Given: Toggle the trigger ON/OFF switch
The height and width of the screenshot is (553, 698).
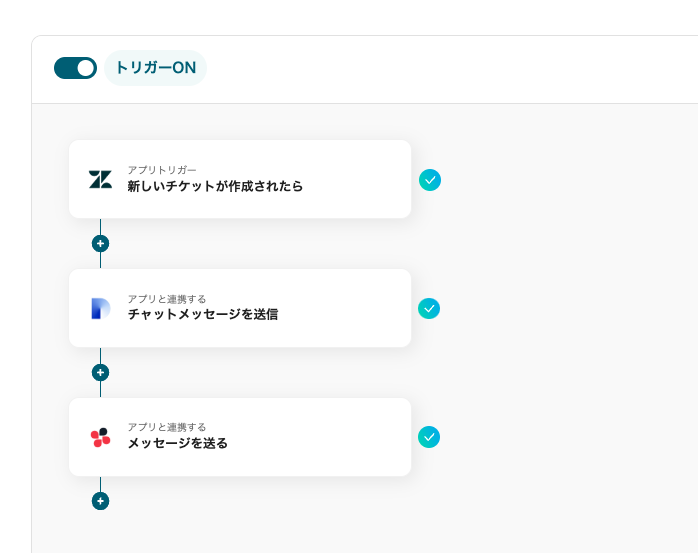Looking at the screenshot, I should [75, 68].
